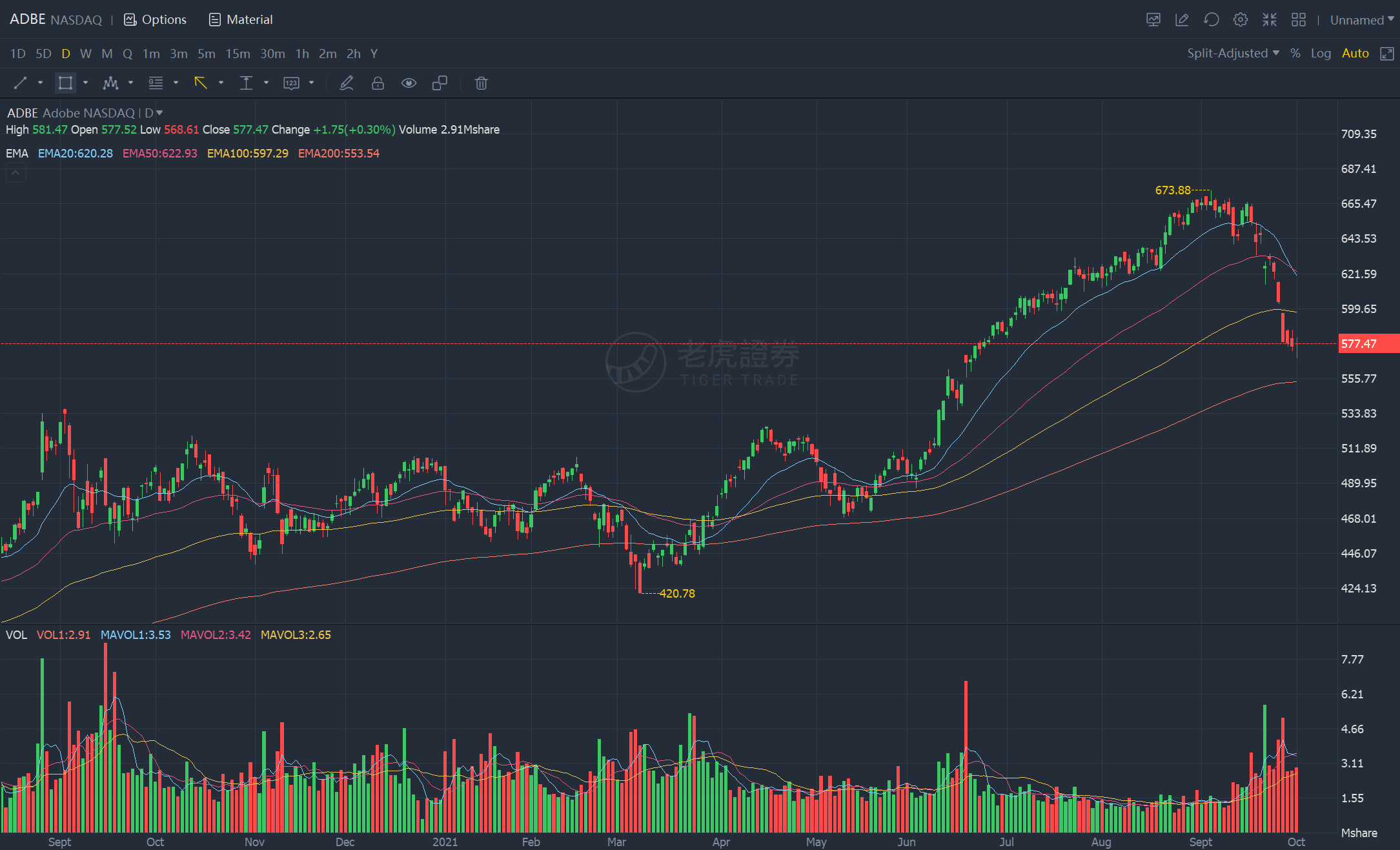Switch to the 15m interval
Viewport: 1400px width, 850px height.
[x=238, y=54]
